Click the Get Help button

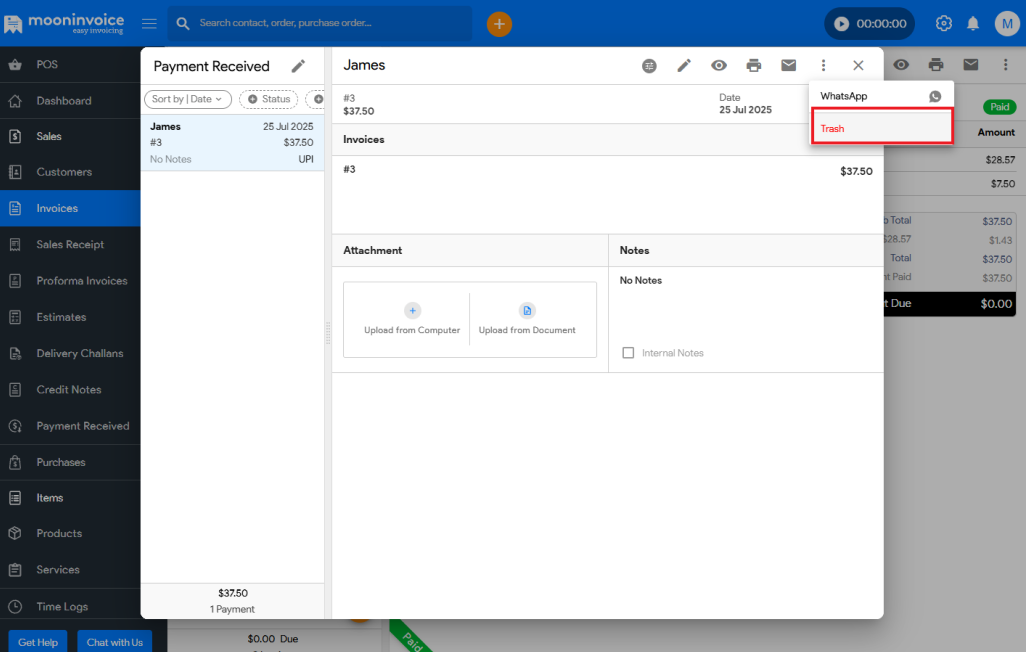38,642
